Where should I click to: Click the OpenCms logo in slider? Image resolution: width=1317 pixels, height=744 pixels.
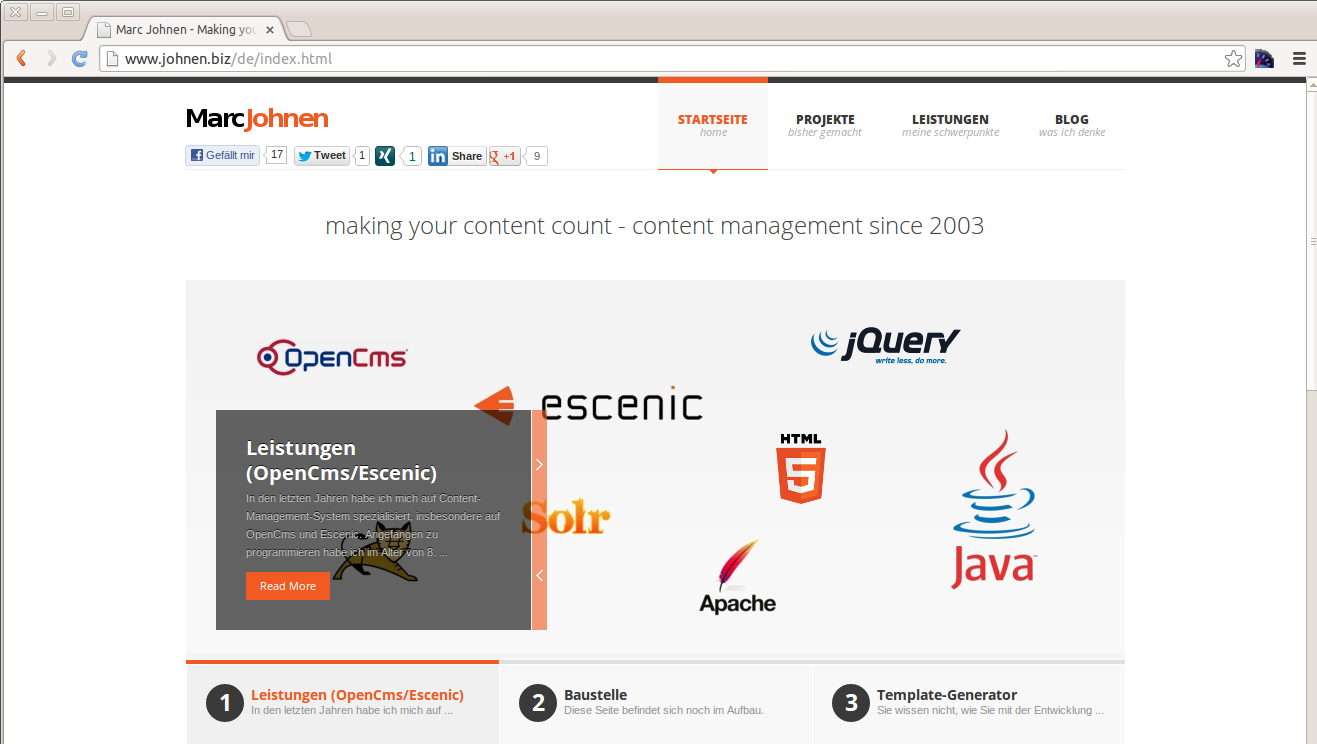(332, 357)
